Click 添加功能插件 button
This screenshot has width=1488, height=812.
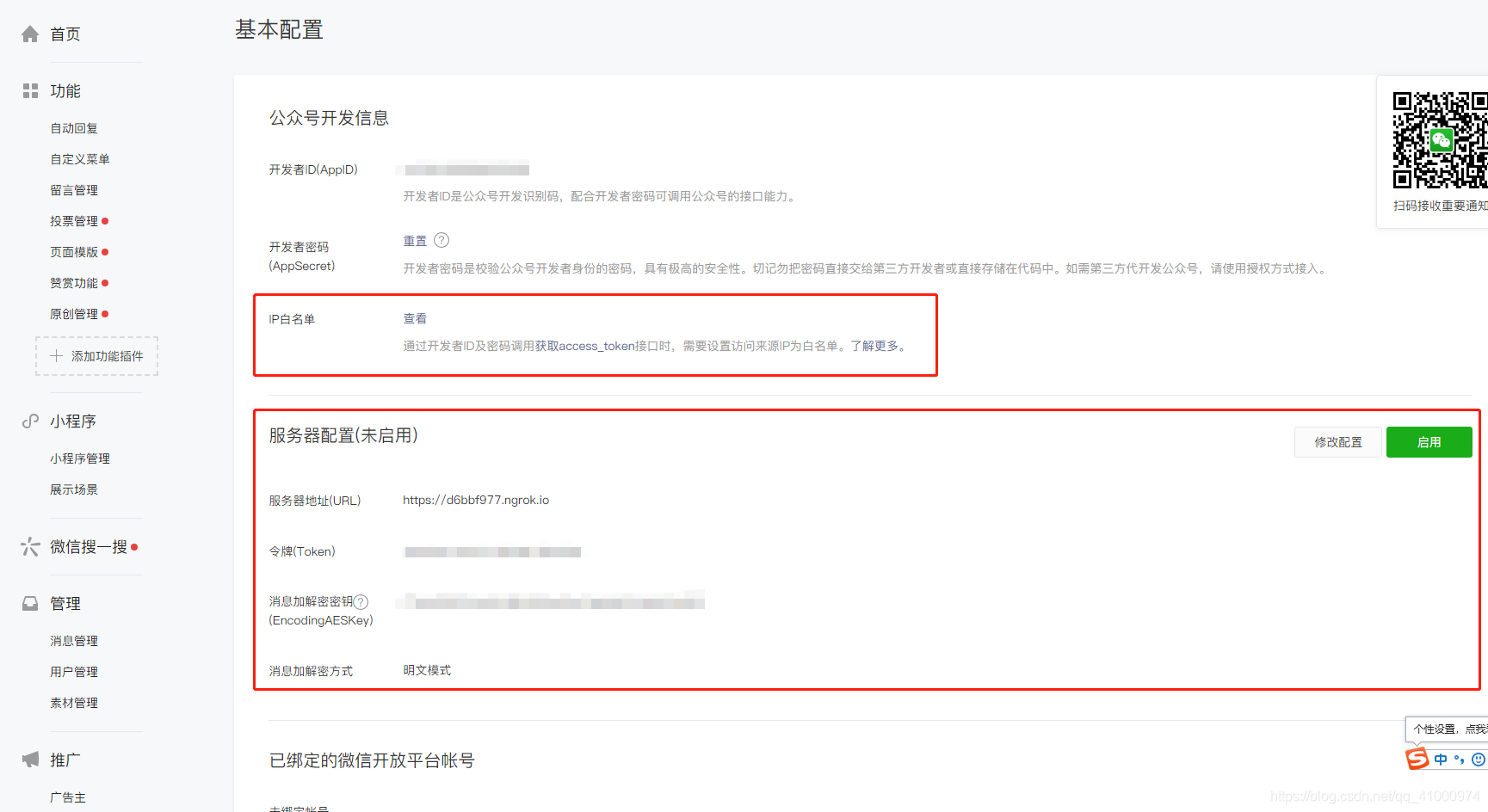coord(96,356)
